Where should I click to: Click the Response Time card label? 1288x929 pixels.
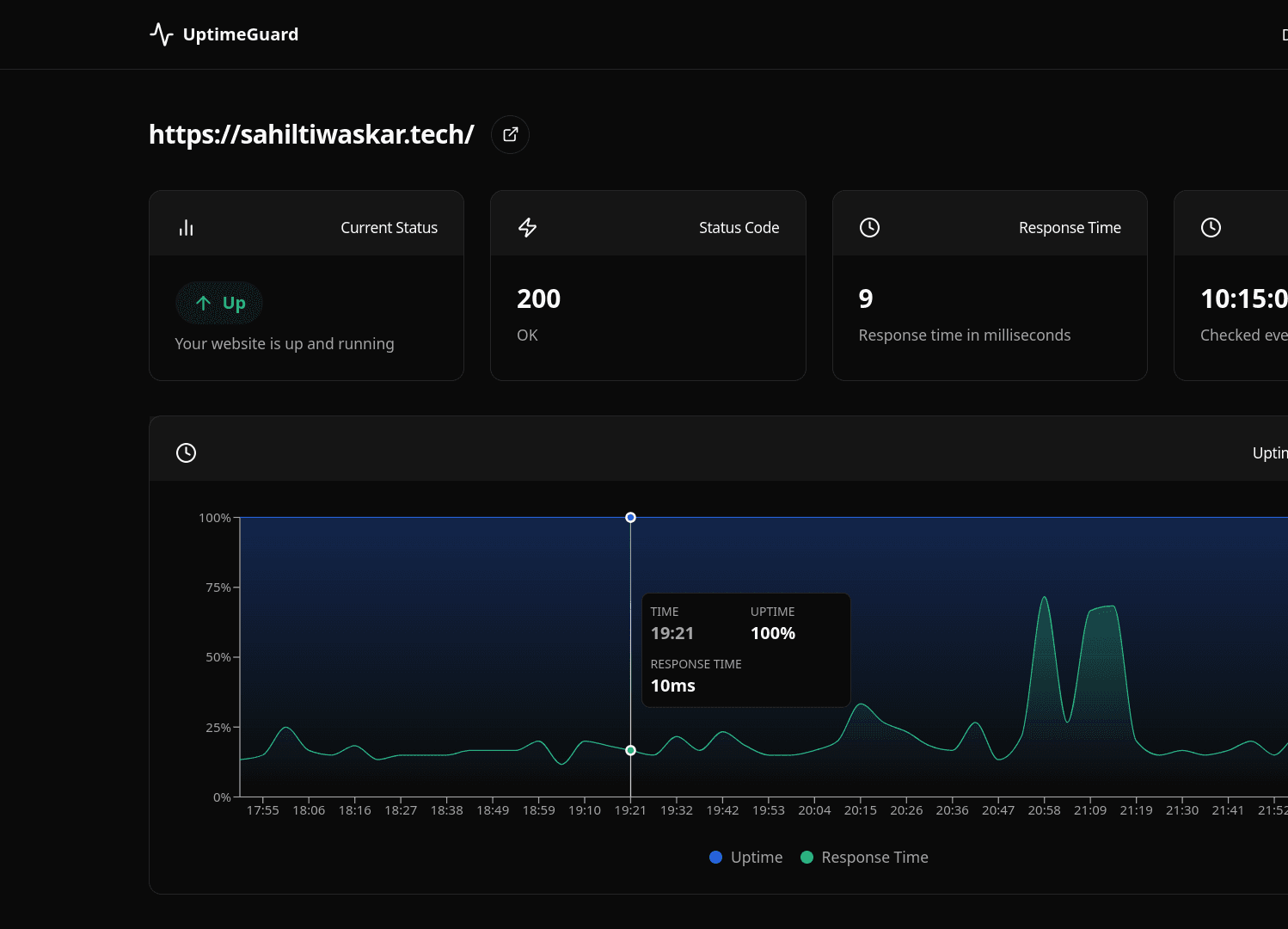pyautogui.click(x=1070, y=228)
